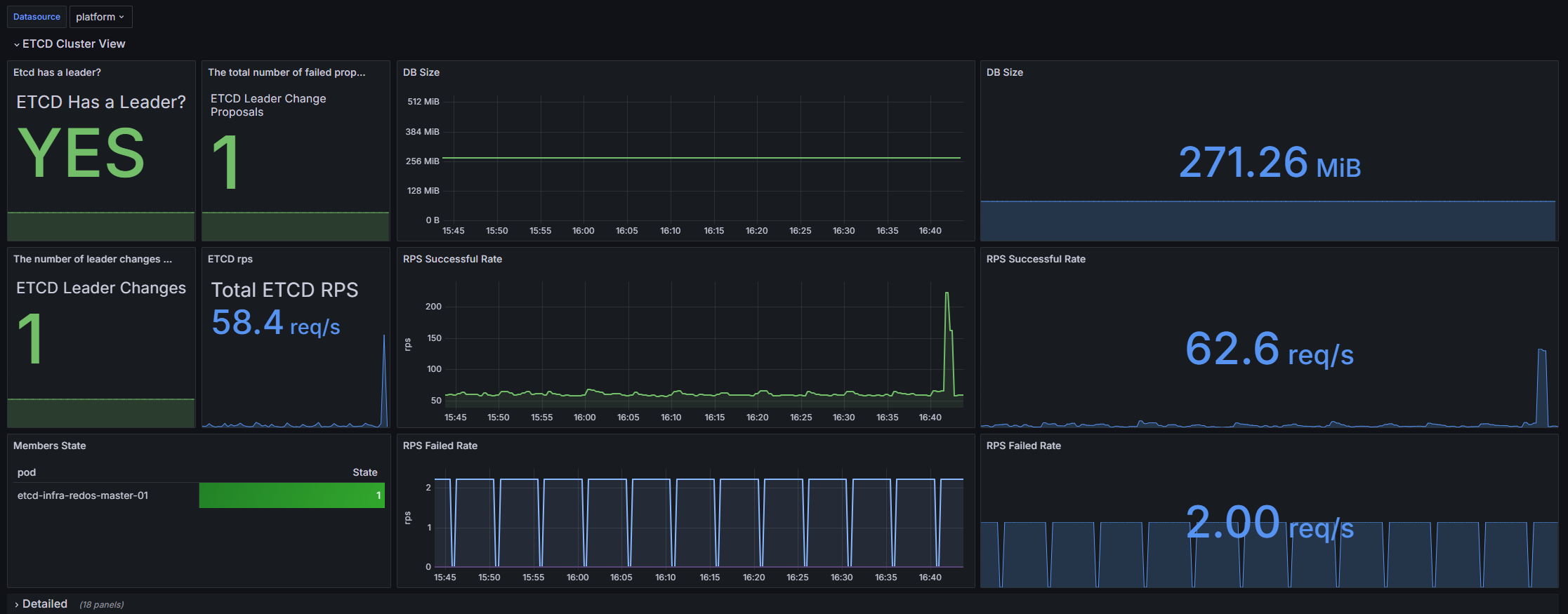Click the Members State panel title

click(49, 446)
